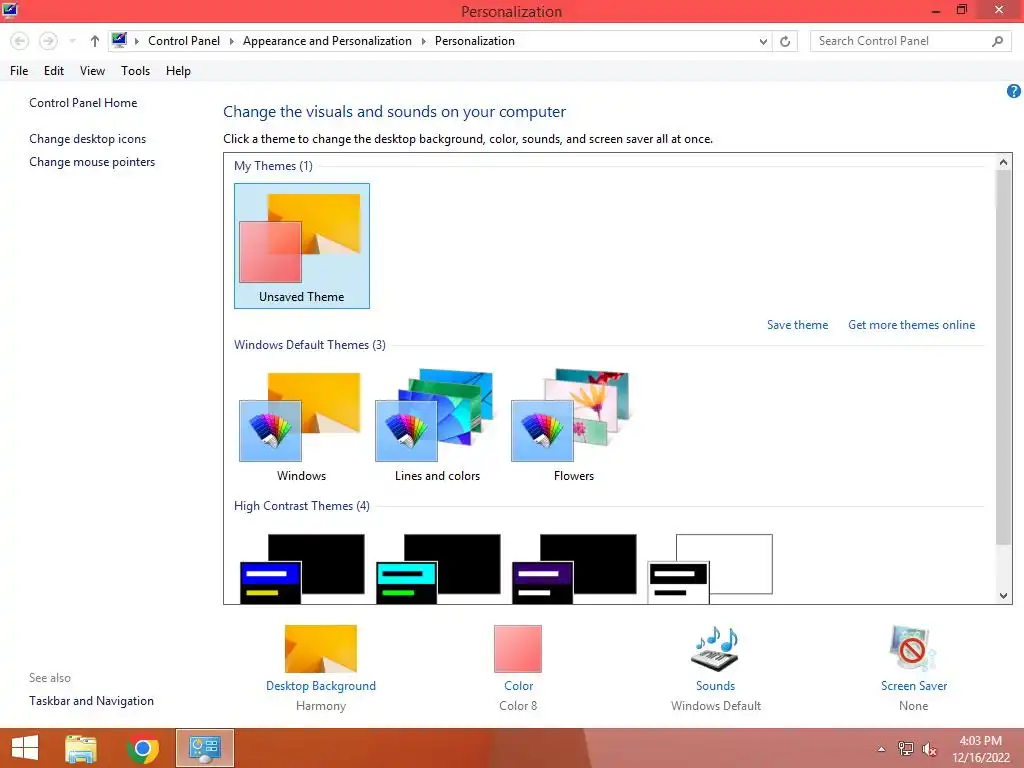Screen dimensions: 1024x768
Task: Open the Tools menu
Action: pos(135,71)
